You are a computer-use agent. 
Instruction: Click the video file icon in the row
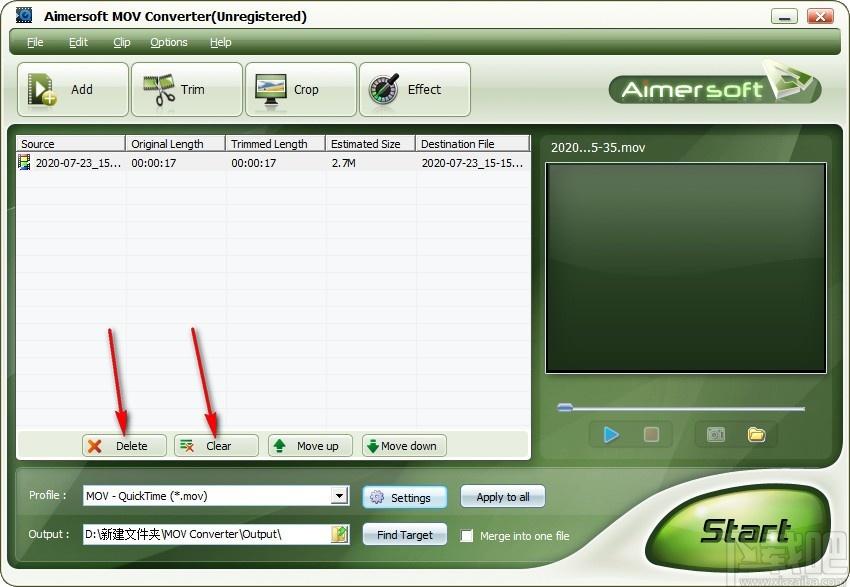pyautogui.click(x=24, y=162)
